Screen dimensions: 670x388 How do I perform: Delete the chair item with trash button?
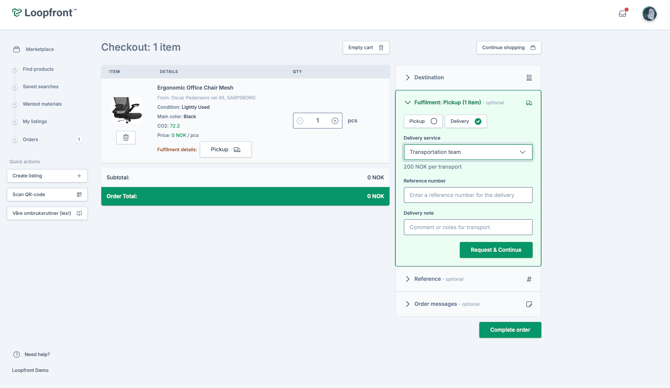(126, 138)
